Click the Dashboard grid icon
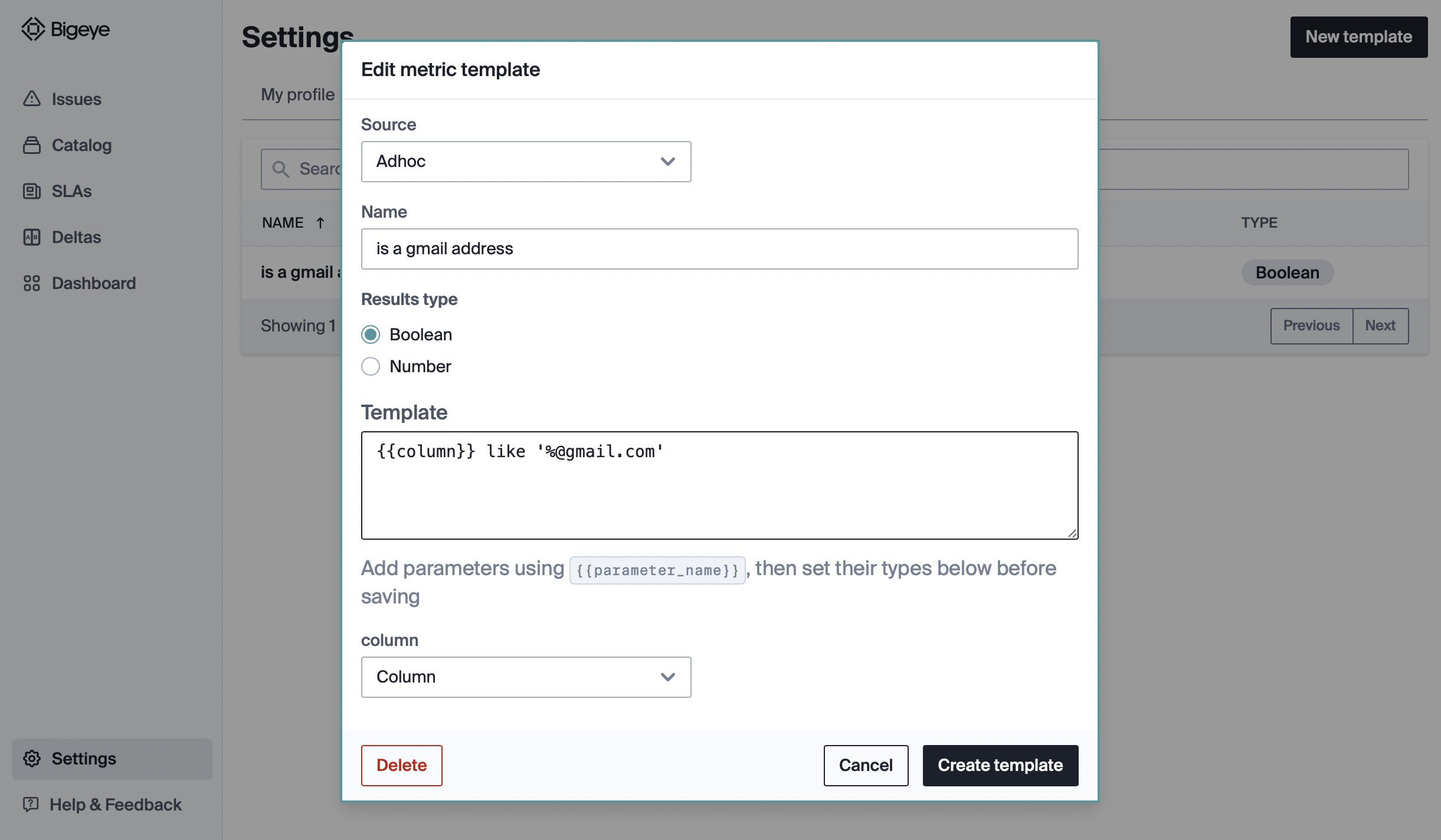This screenshot has height=840, width=1441. [x=32, y=283]
